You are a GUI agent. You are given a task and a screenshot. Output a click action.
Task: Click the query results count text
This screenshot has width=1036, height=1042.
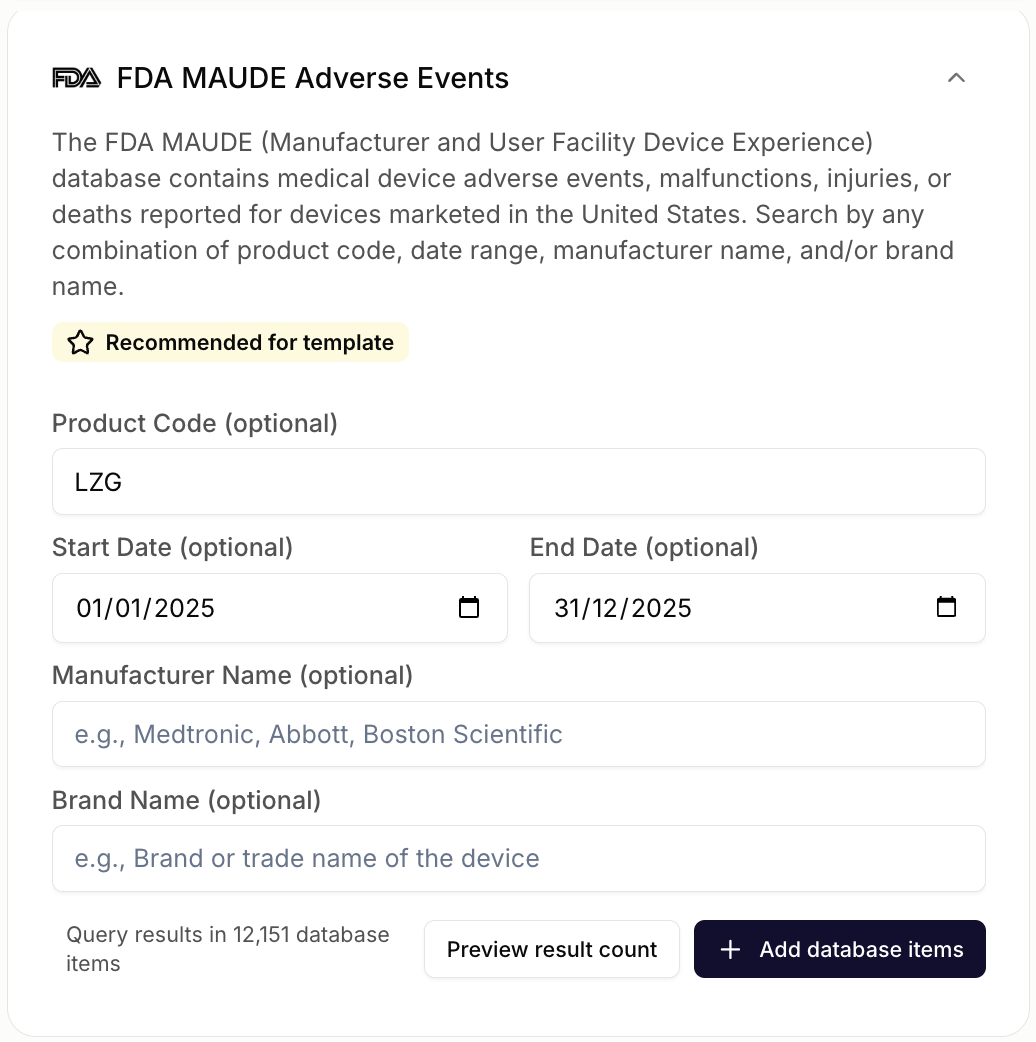(228, 948)
